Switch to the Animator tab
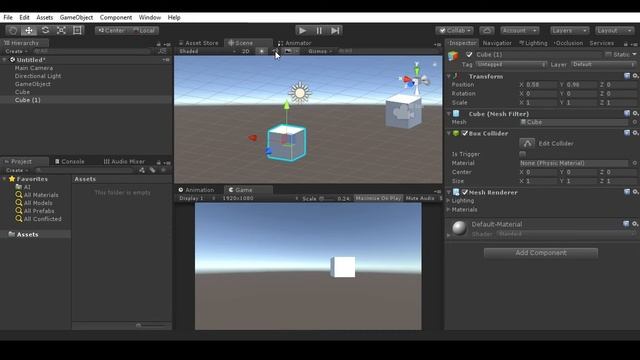The width and height of the screenshot is (640, 360). click(295, 43)
